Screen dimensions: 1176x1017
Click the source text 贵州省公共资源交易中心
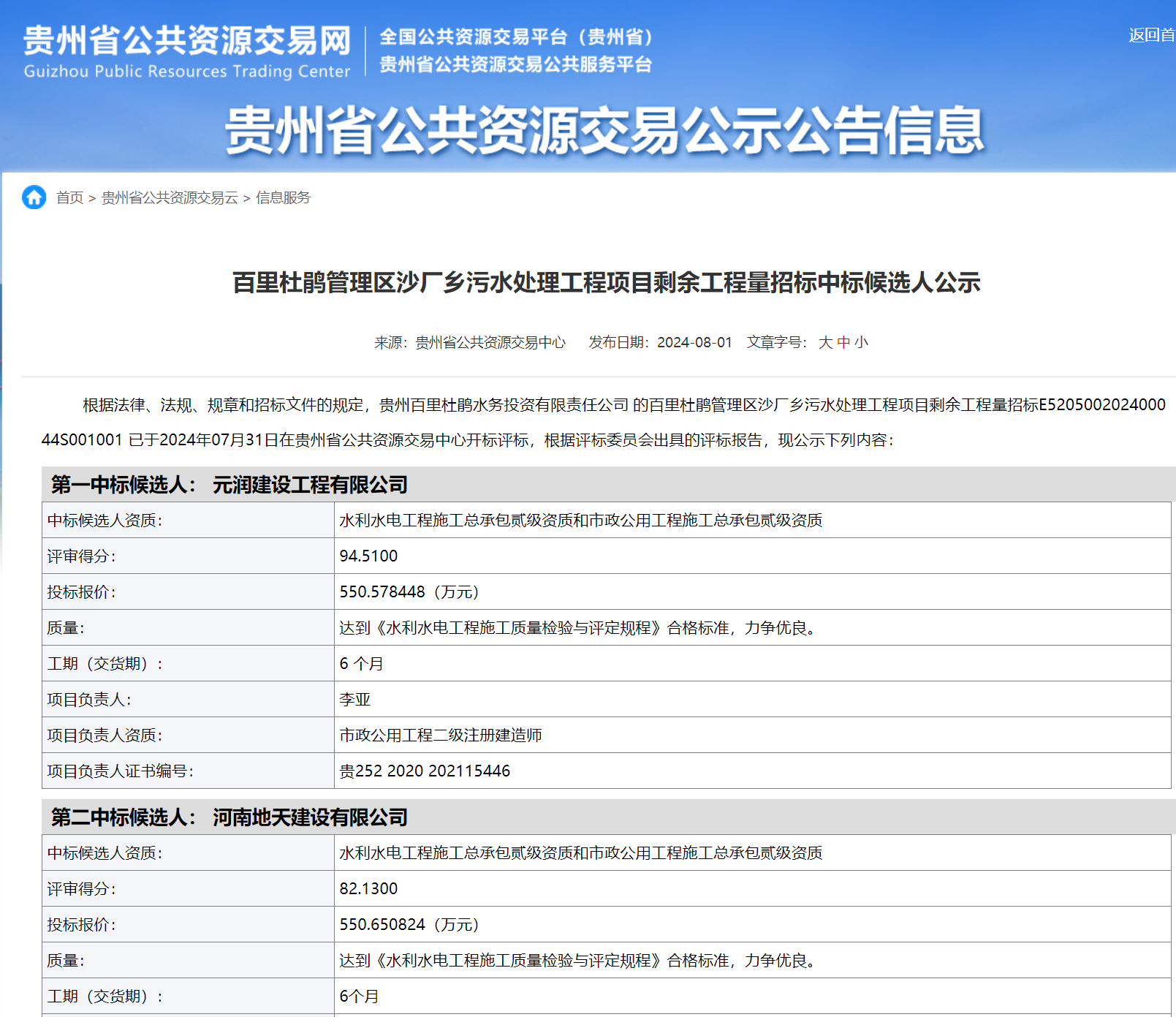coord(490,342)
